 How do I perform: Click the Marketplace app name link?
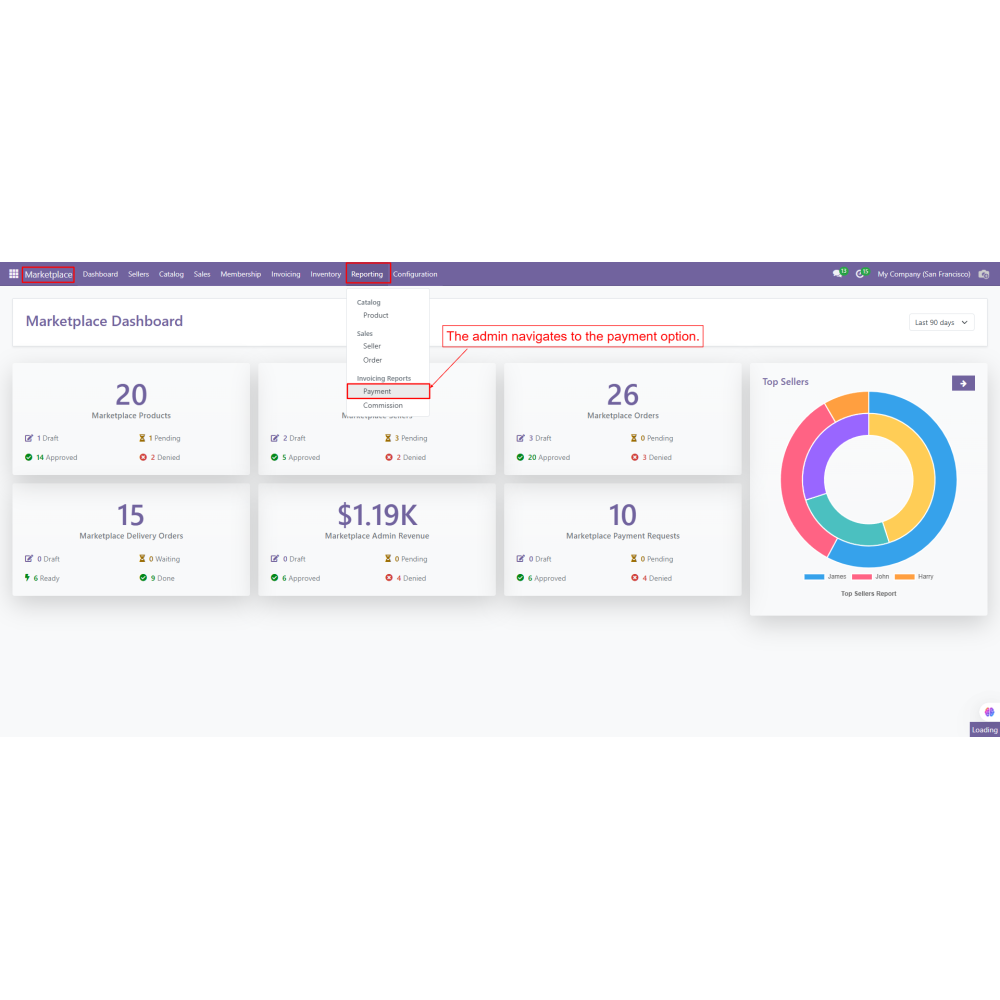click(x=48, y=274)
